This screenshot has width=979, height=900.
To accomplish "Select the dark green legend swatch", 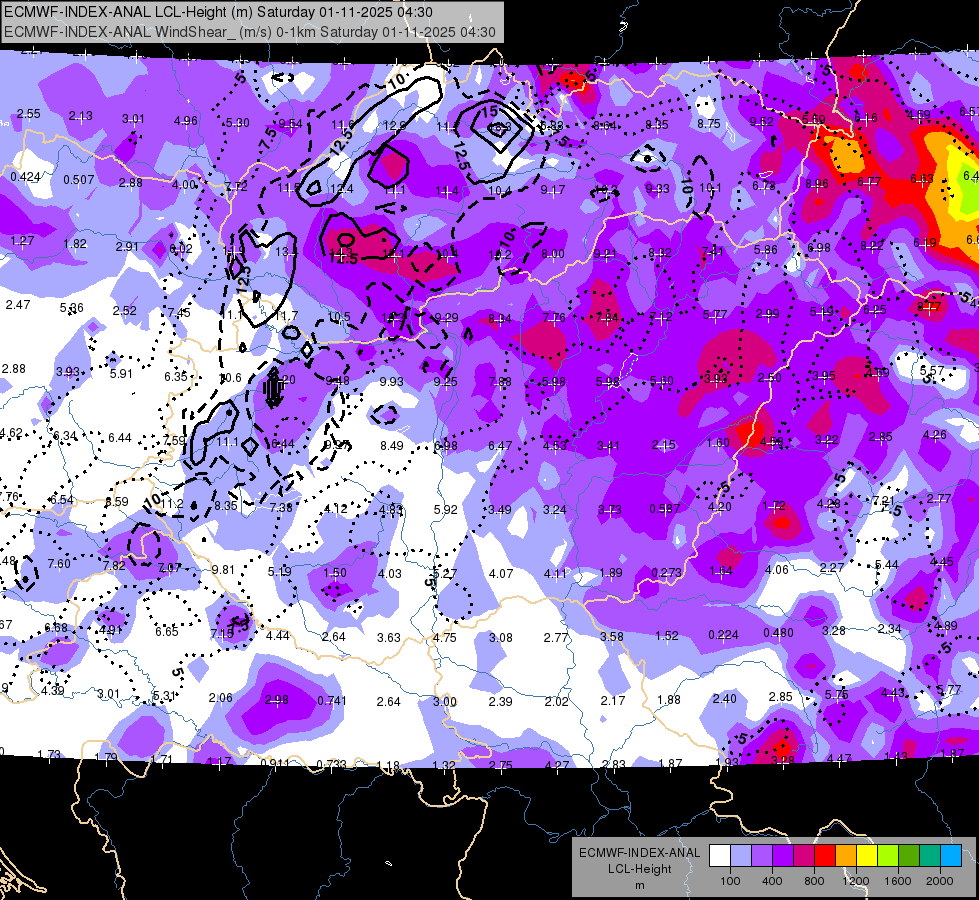I will [908, 856].
